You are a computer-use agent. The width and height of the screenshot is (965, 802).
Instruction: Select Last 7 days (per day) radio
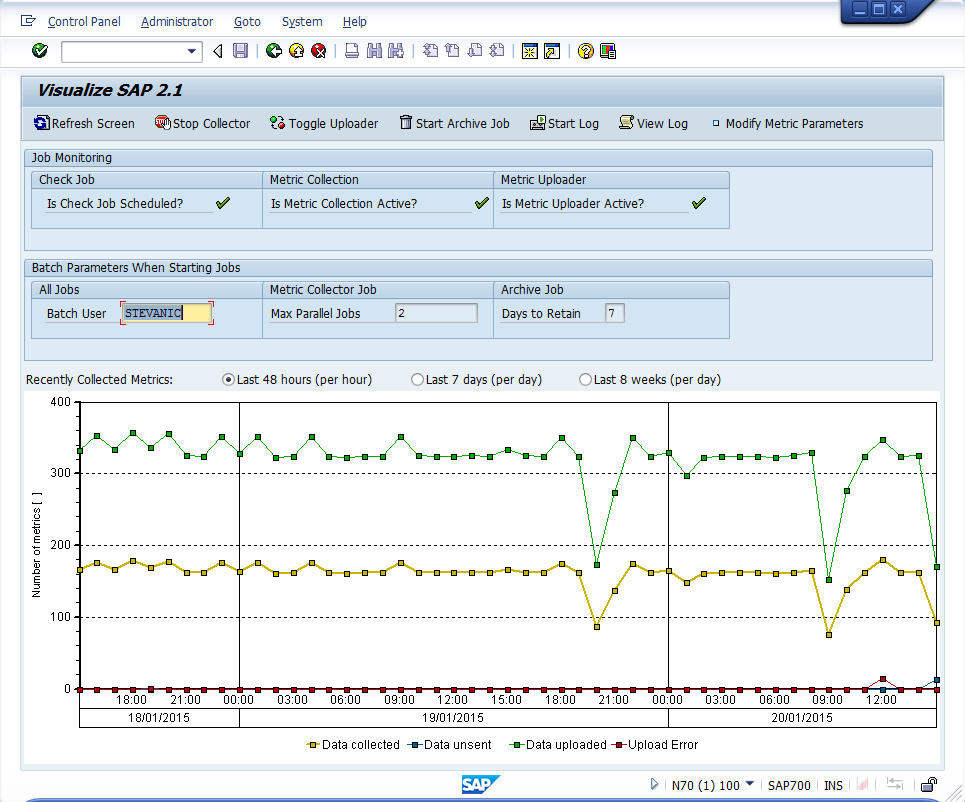[x=417, y=380]
